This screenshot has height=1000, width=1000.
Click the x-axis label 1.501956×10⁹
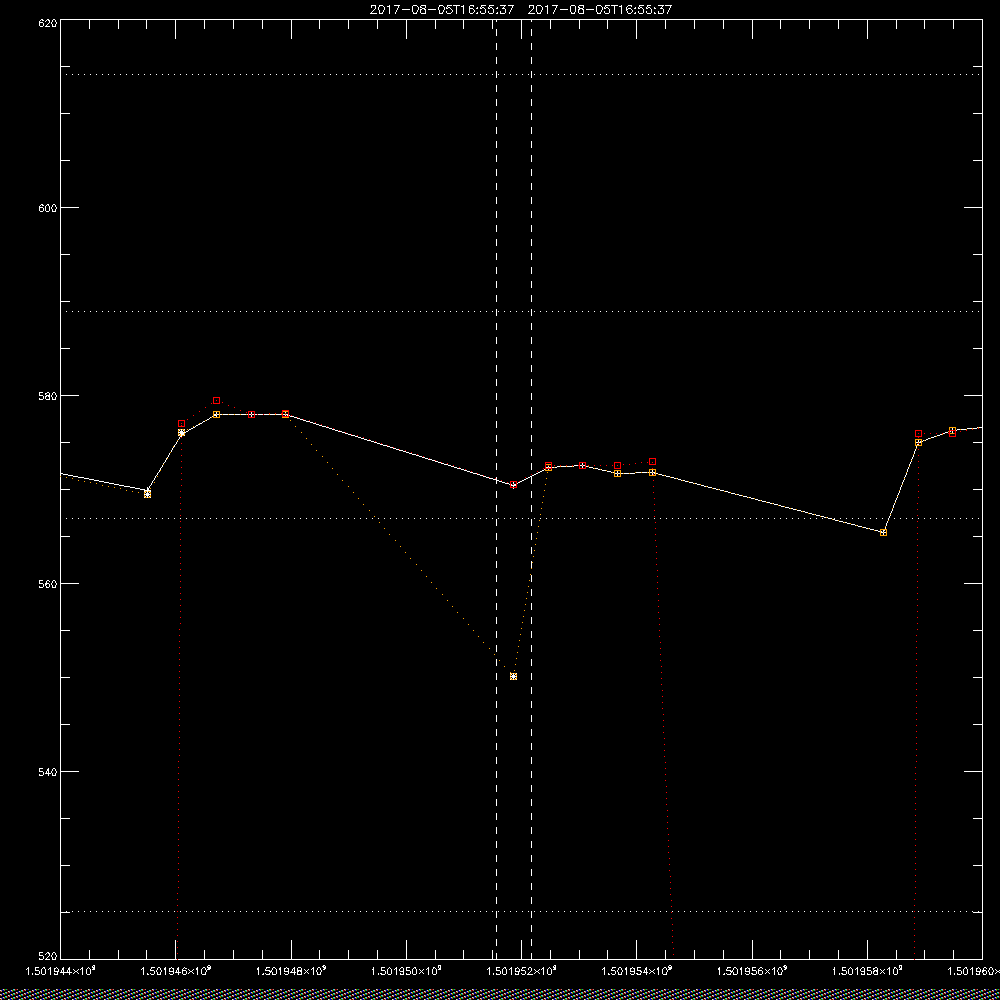(753, 971)
